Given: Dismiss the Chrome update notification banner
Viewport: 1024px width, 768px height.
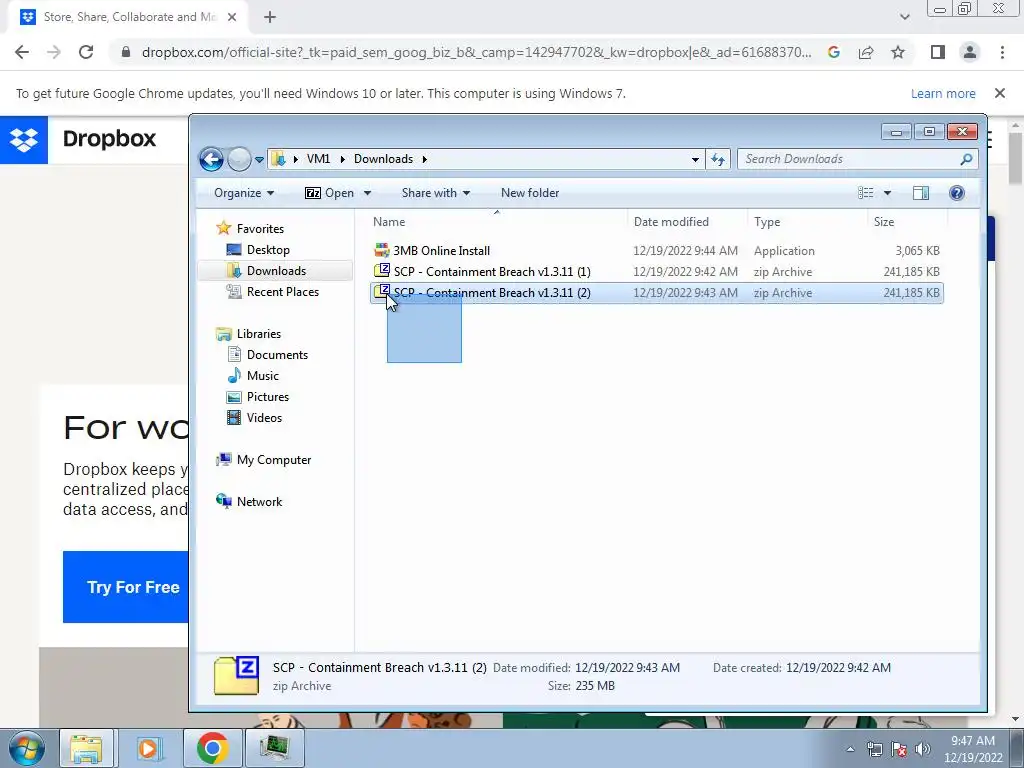Looking at the screenshot, I should coord(1000,93).
